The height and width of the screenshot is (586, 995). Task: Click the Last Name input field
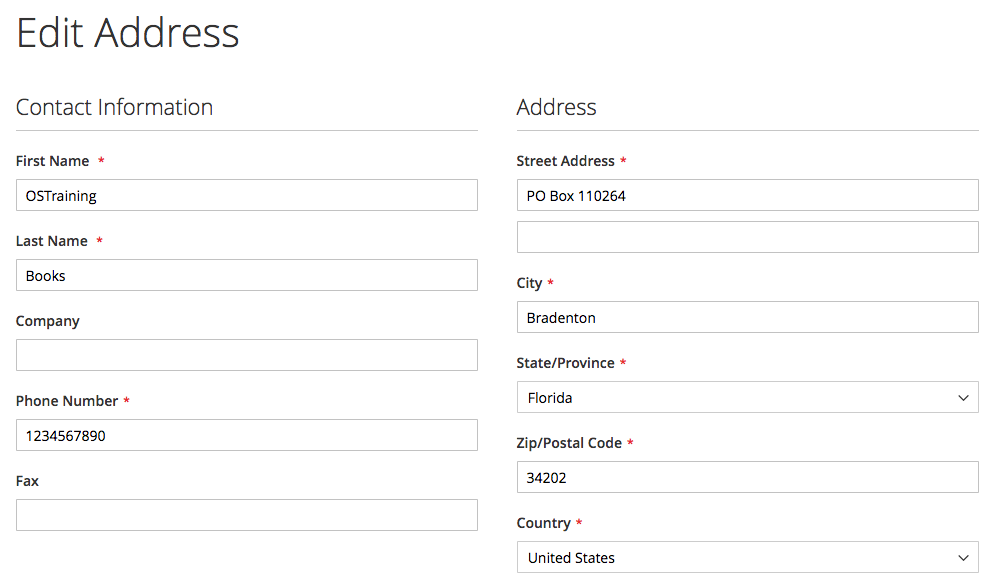click(246, 275)
